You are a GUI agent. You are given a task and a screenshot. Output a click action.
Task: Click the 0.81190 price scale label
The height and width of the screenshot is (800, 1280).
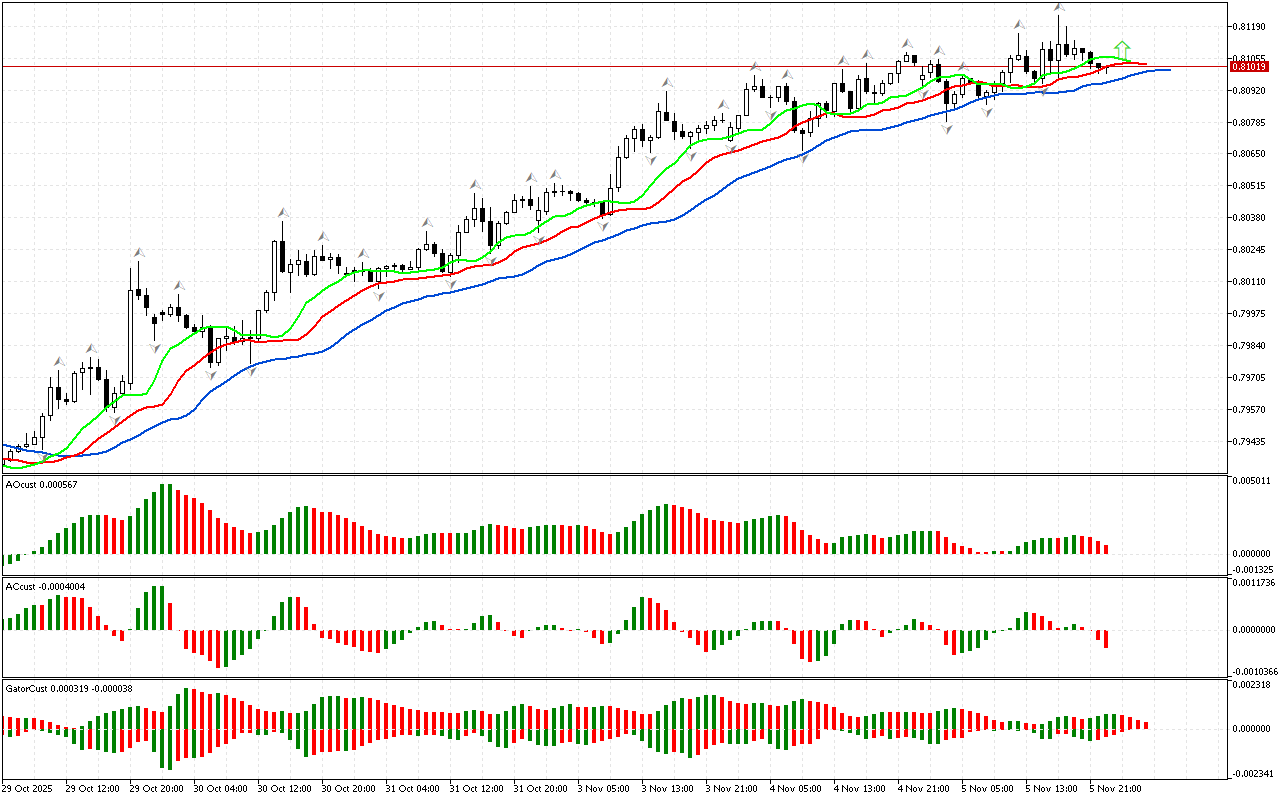(1246, 26)
